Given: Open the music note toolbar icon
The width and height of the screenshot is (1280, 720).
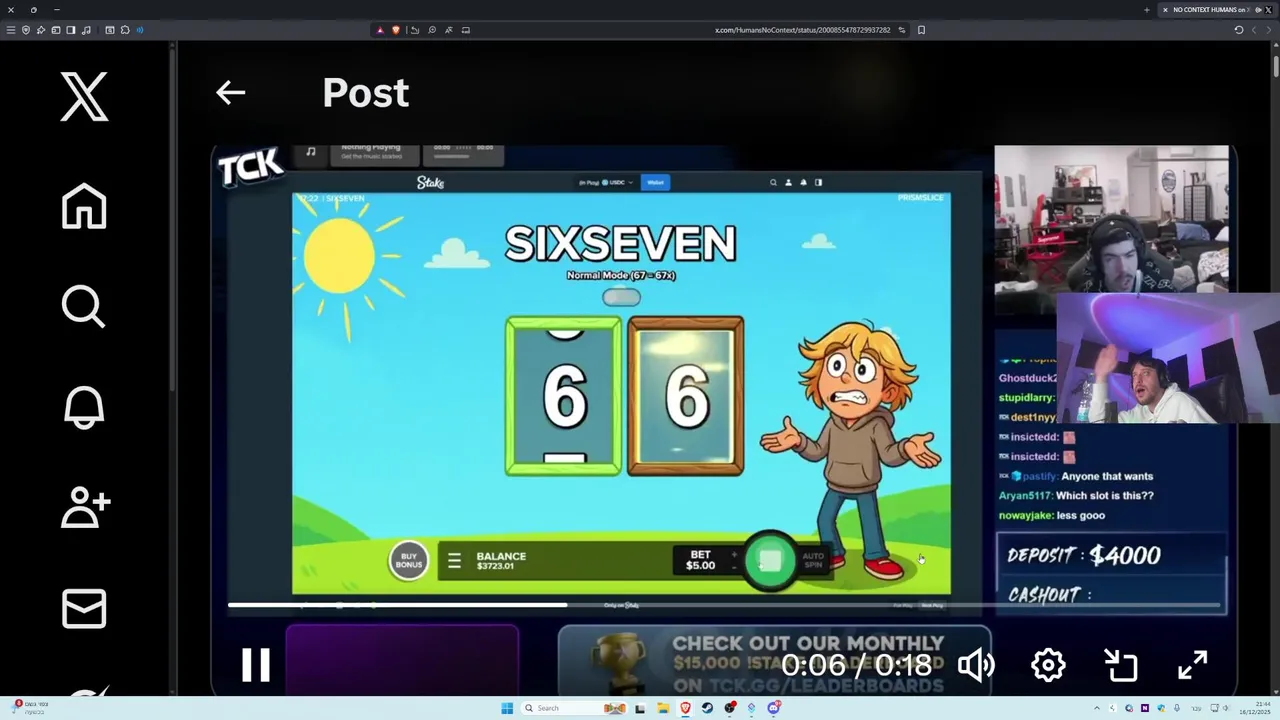Looking at the screenshot, I should pyautogui.click(x=86, y=30).
